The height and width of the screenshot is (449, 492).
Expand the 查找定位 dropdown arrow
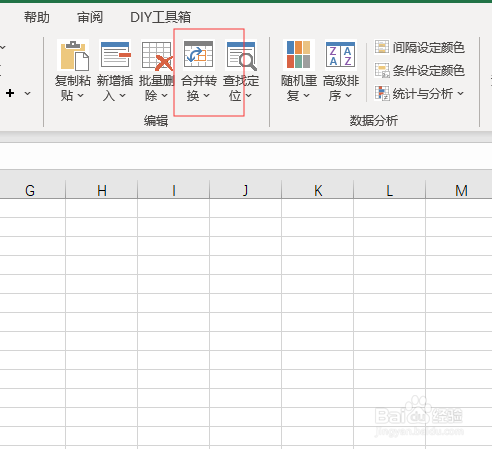pyautogui.click(x=249, y=96)
